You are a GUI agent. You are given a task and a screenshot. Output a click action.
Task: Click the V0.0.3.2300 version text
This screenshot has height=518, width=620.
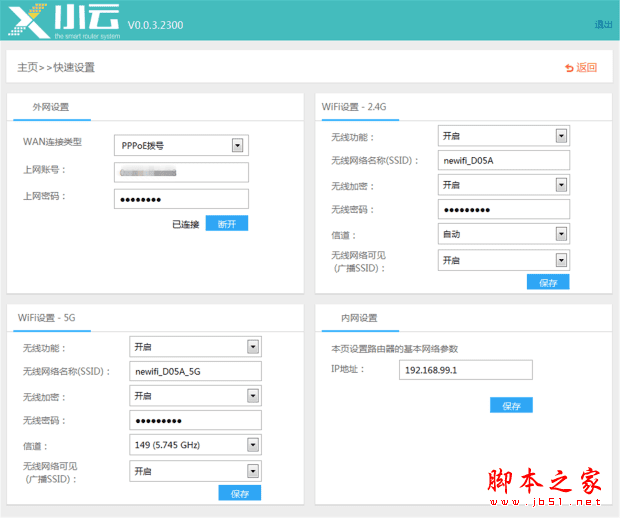[155, 25]
